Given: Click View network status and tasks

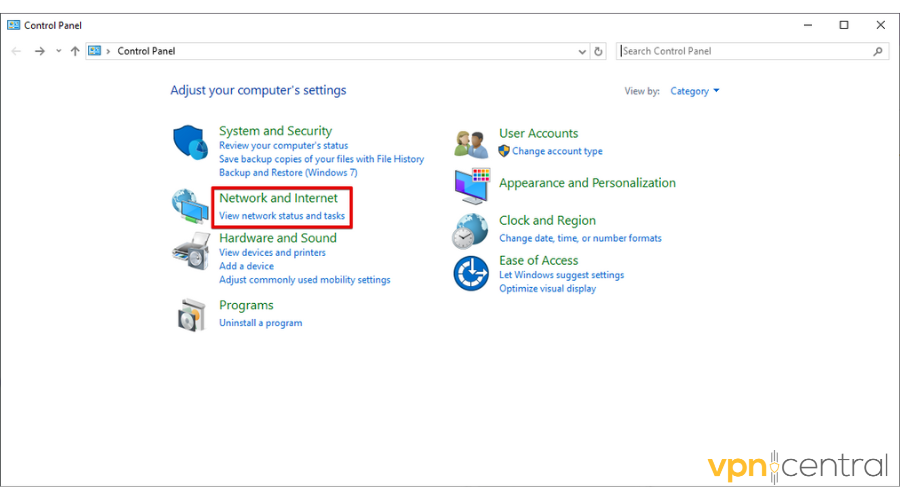Looking at the screenshot, I should pyautogui.click(x=282, y=216).
